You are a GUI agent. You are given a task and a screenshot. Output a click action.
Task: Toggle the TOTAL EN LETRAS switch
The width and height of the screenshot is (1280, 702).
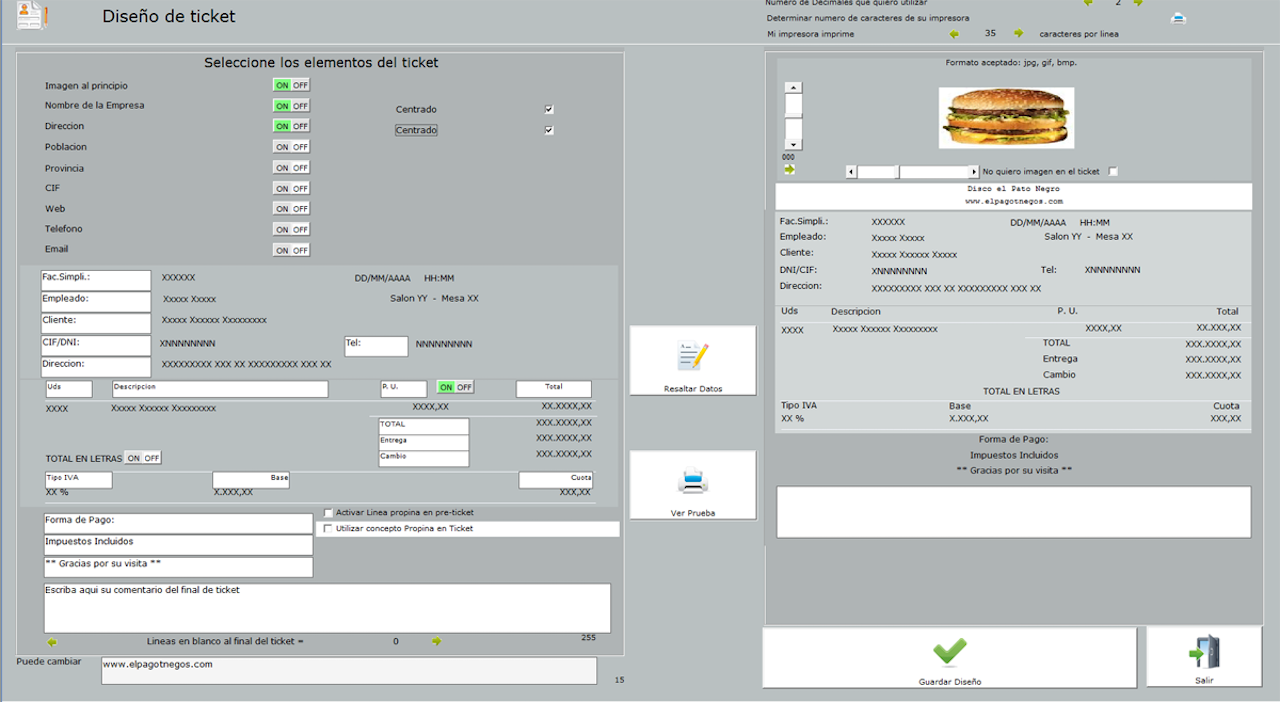coord(142,458)
